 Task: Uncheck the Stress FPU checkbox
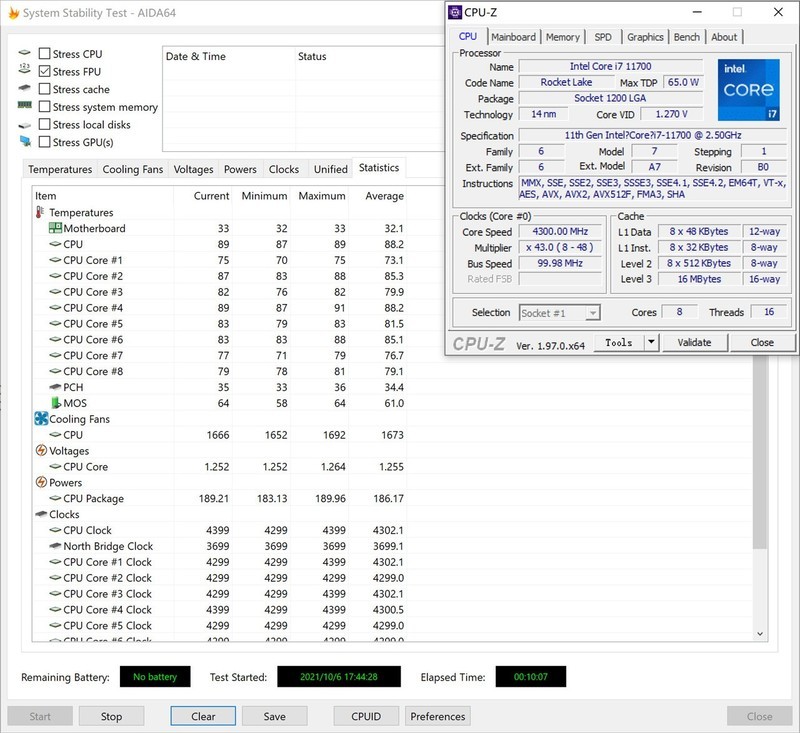pos(44,72)
